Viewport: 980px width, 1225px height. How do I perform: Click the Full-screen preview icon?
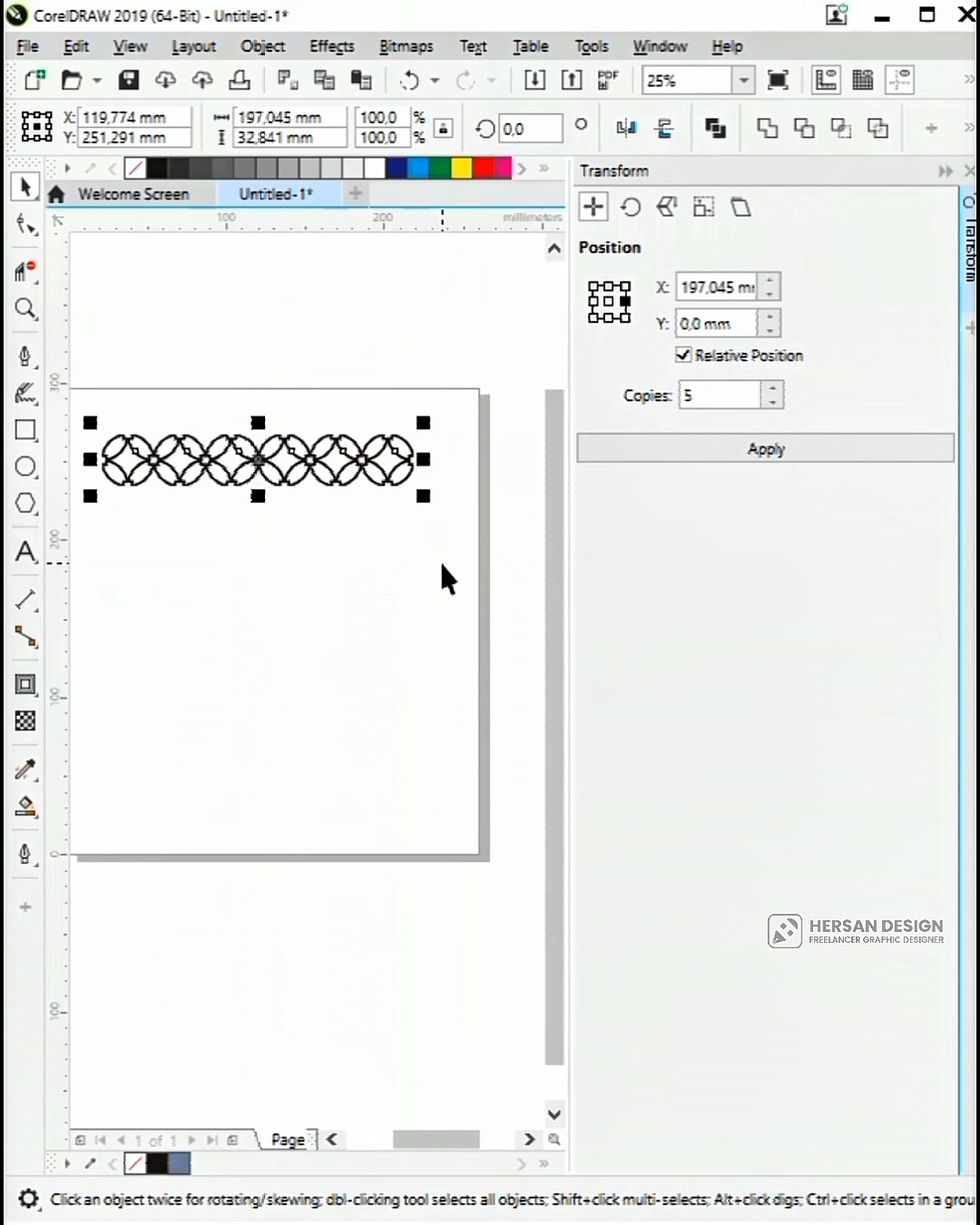tap(778, 80)
